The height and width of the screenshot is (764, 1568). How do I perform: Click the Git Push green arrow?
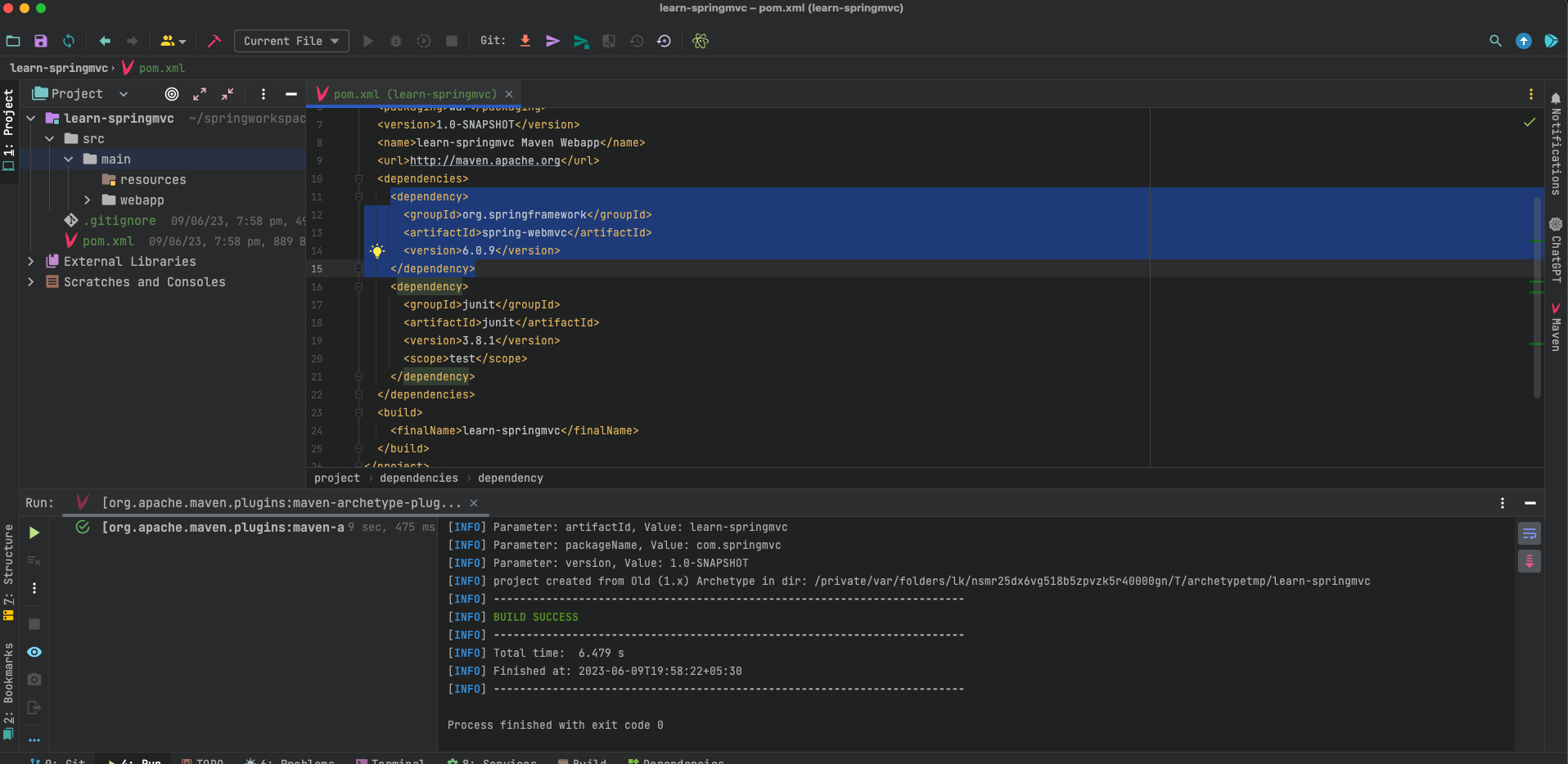[x=581, y=41]
